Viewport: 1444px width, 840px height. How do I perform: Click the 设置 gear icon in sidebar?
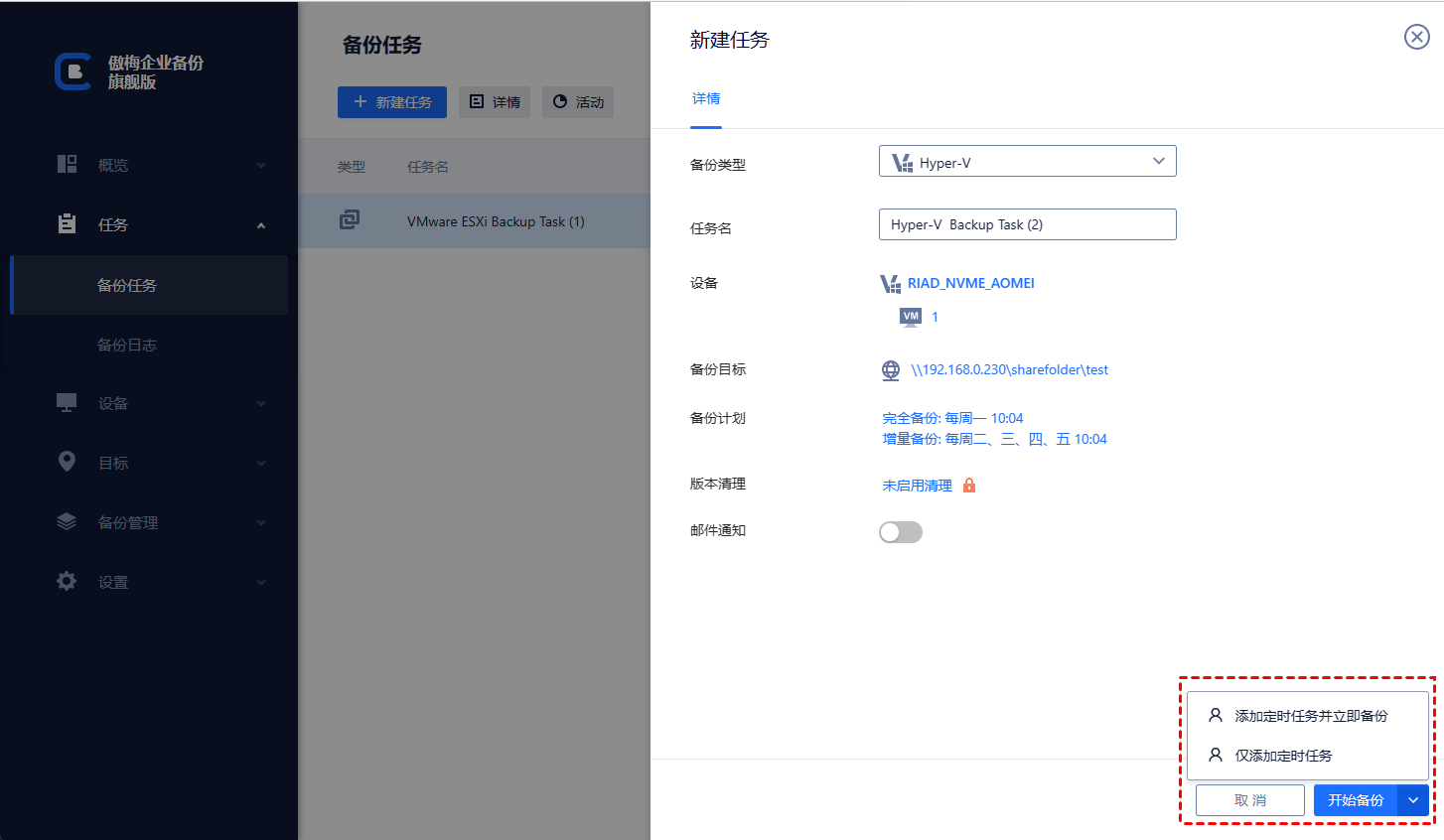point(67,582)
